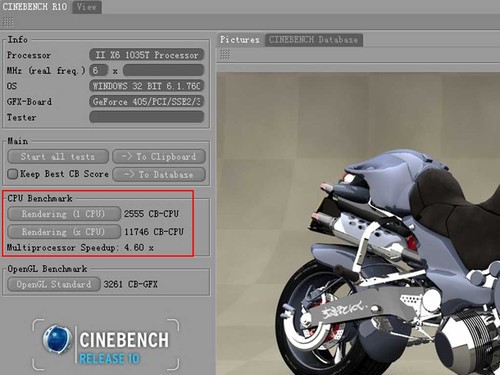Select the 2555 CB-CPU score text
This screenshot has width=500, height=375.
point(151,214)
